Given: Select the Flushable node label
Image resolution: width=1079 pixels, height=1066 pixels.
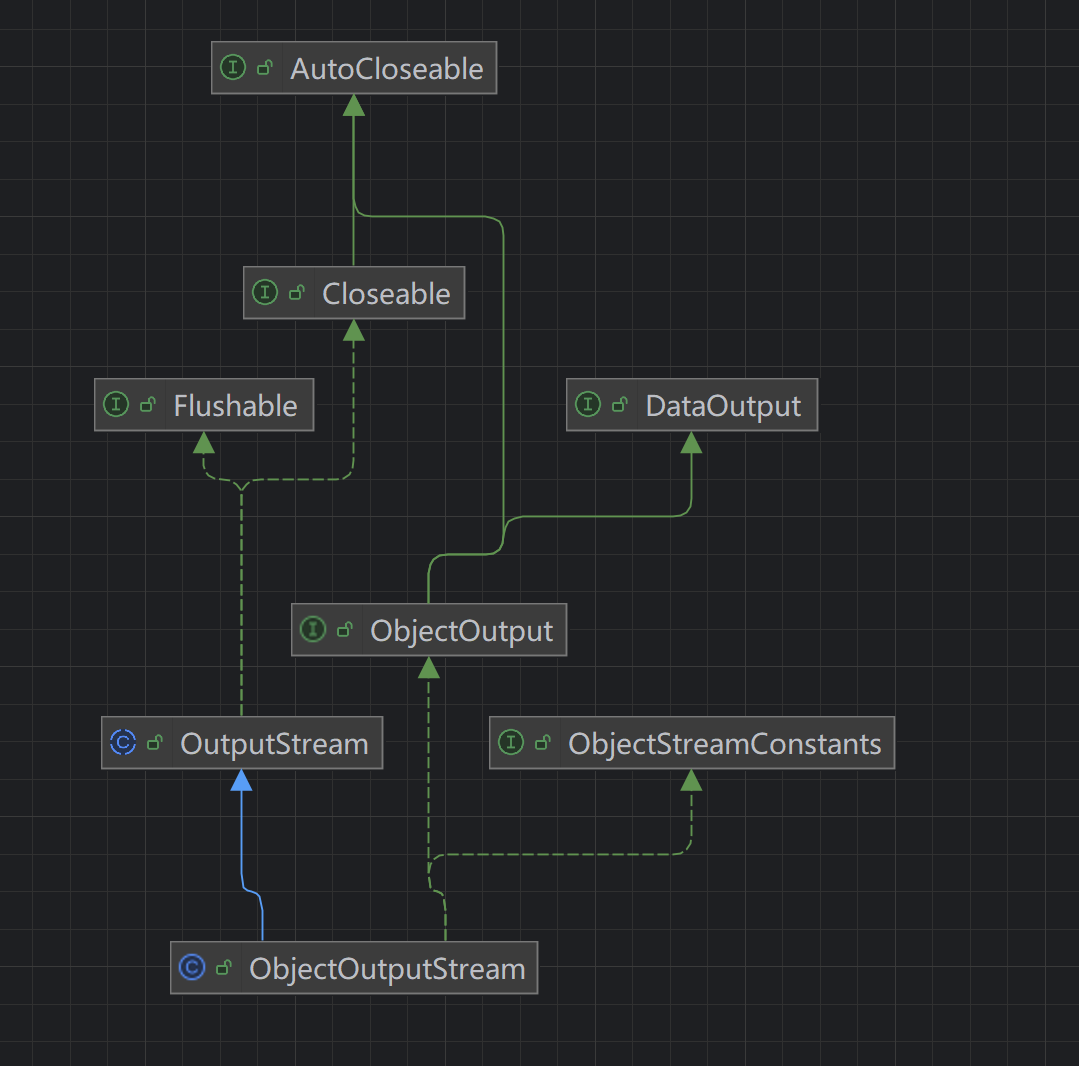Looking at the screenshot, I should click(x=236, y=405).
